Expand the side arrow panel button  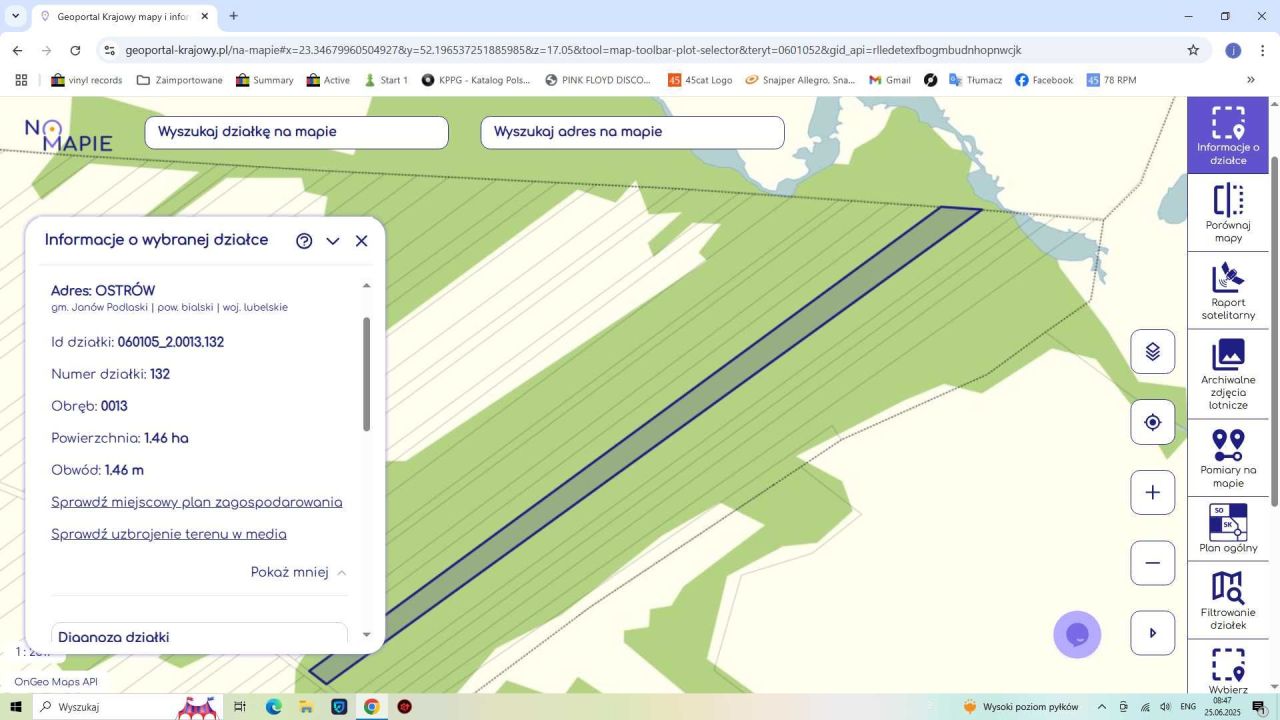[x=1153, y=633]
